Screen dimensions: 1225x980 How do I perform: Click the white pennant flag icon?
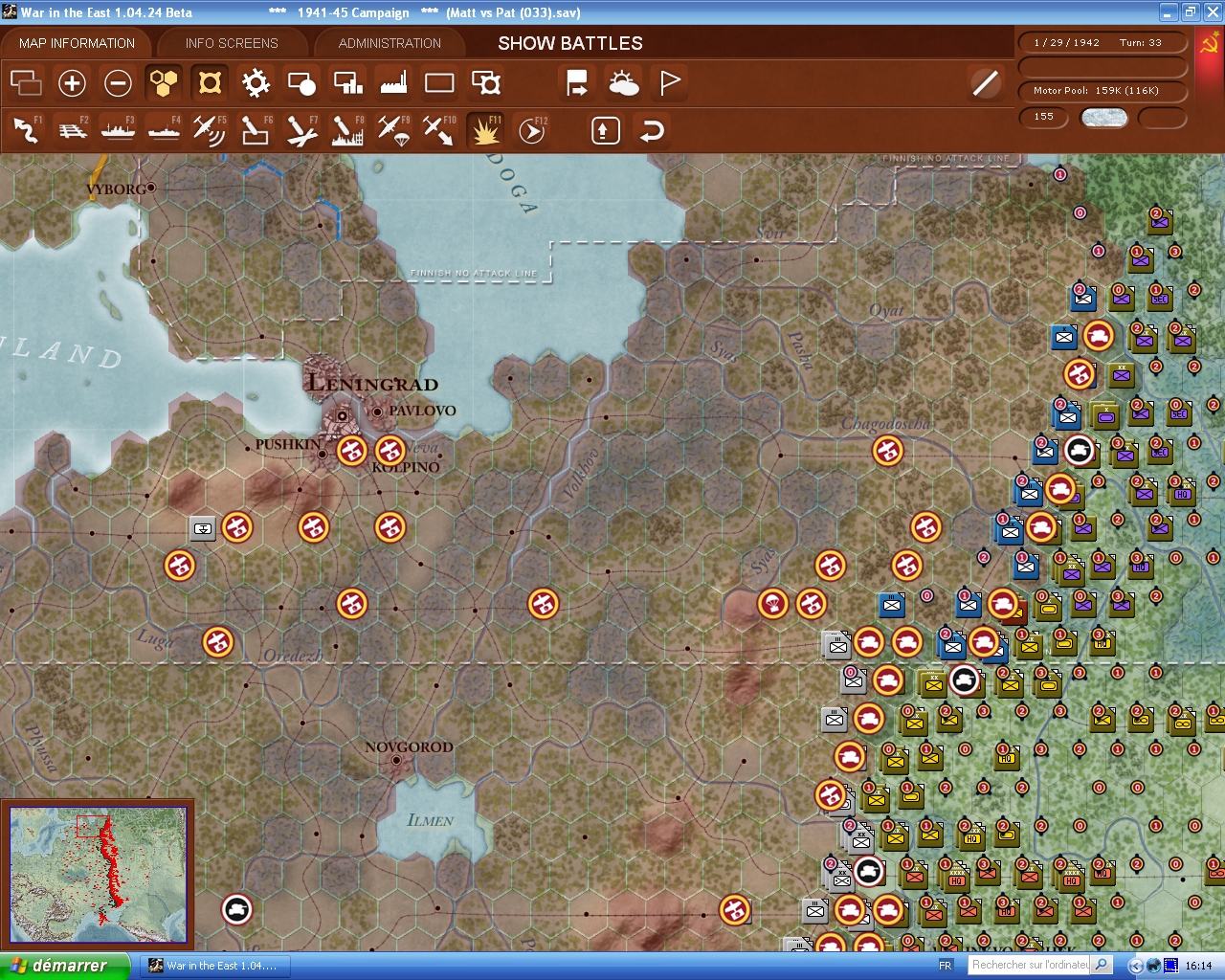tap(670, 83)
